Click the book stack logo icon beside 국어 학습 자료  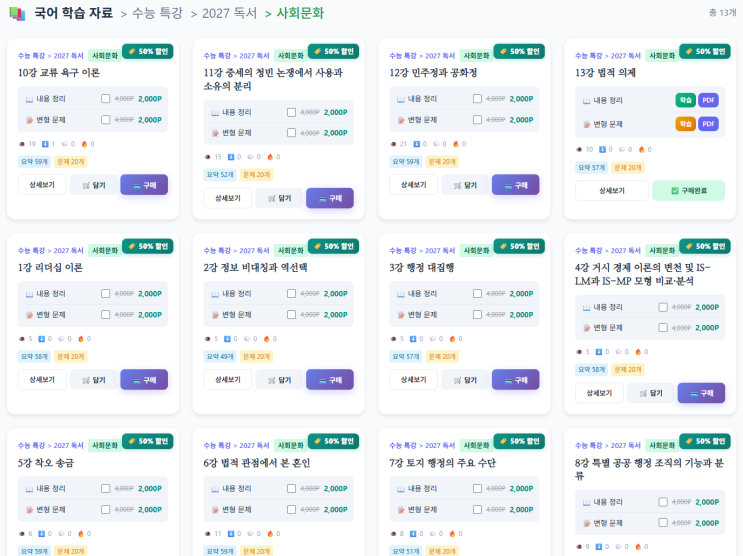click(16, 14)
